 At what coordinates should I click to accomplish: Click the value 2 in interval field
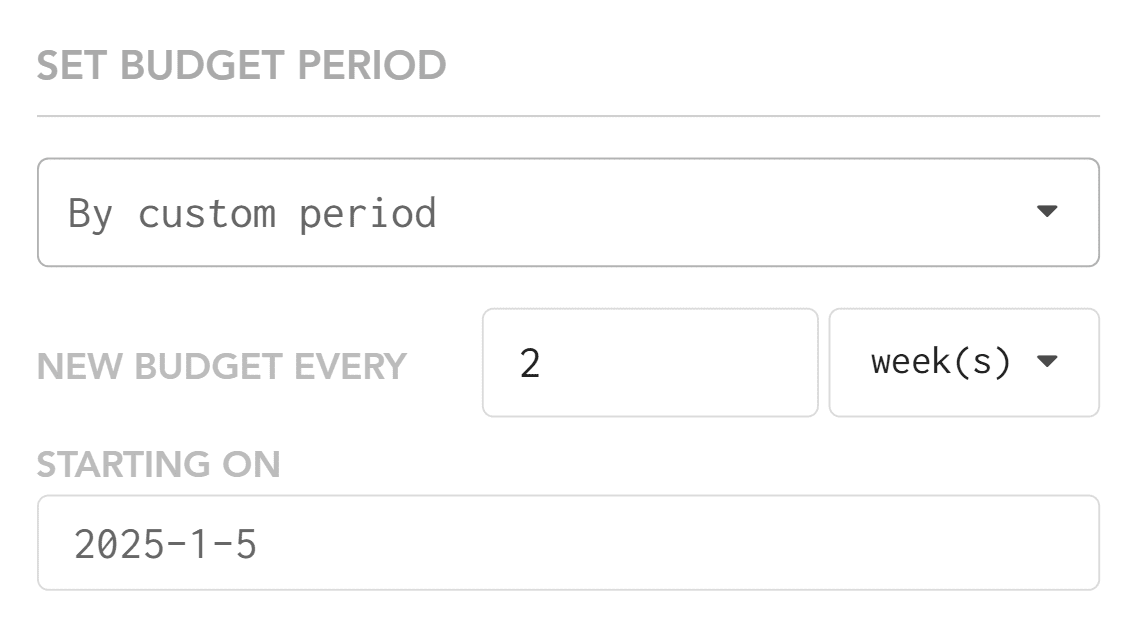click(530, 363)
